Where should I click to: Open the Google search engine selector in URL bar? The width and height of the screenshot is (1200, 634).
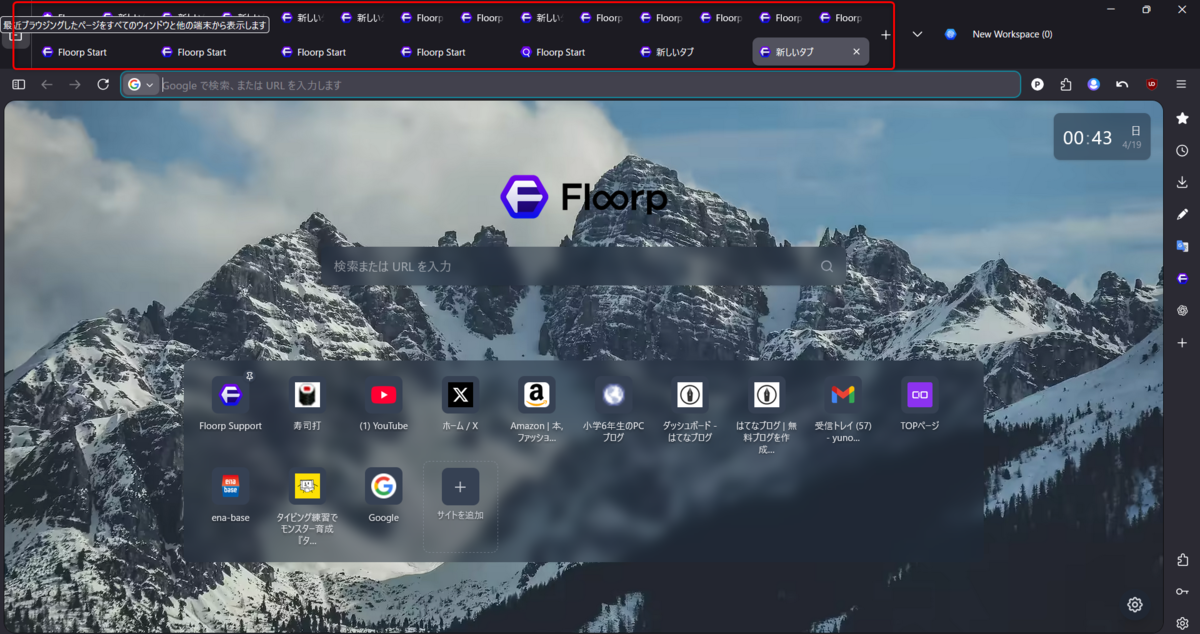(141, 85)
